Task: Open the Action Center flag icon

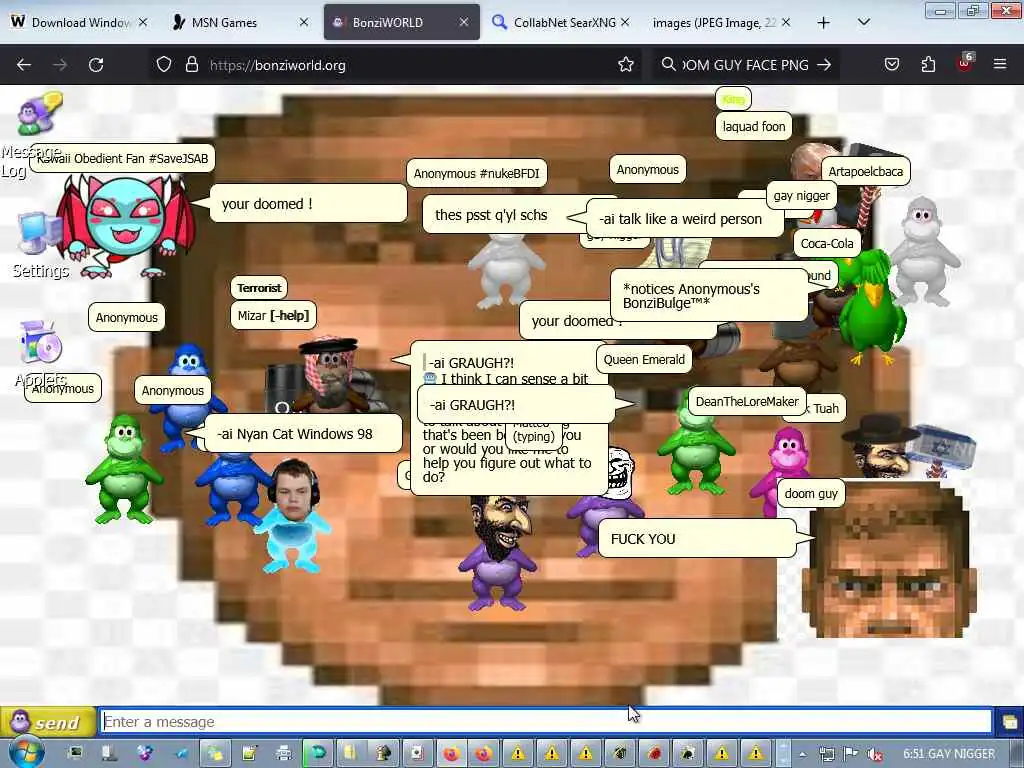Action: 851,754
